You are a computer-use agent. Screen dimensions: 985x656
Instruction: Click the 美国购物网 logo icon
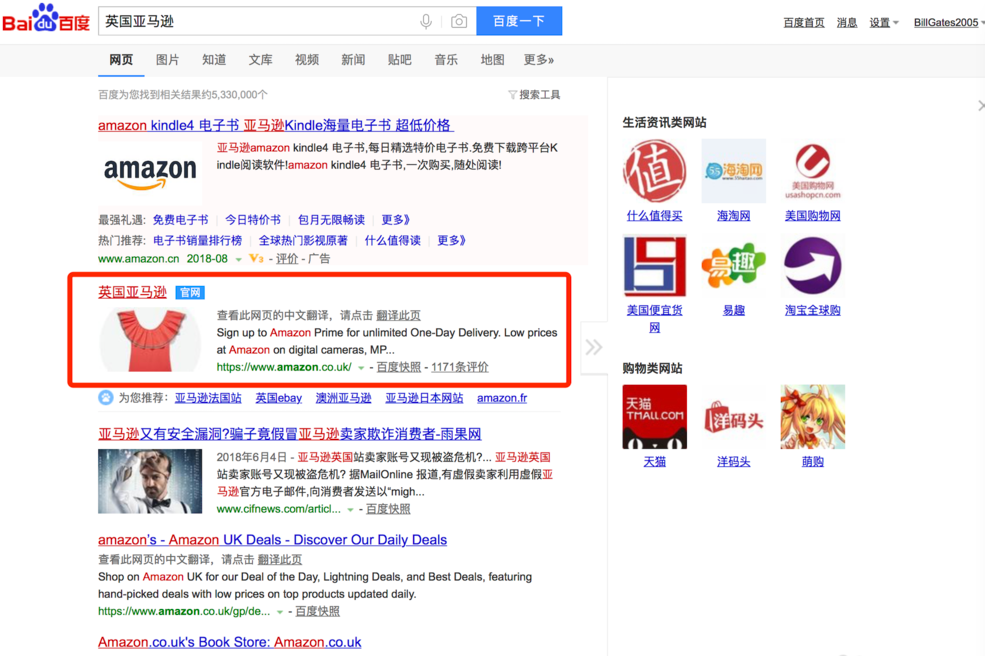click(812, 170)
